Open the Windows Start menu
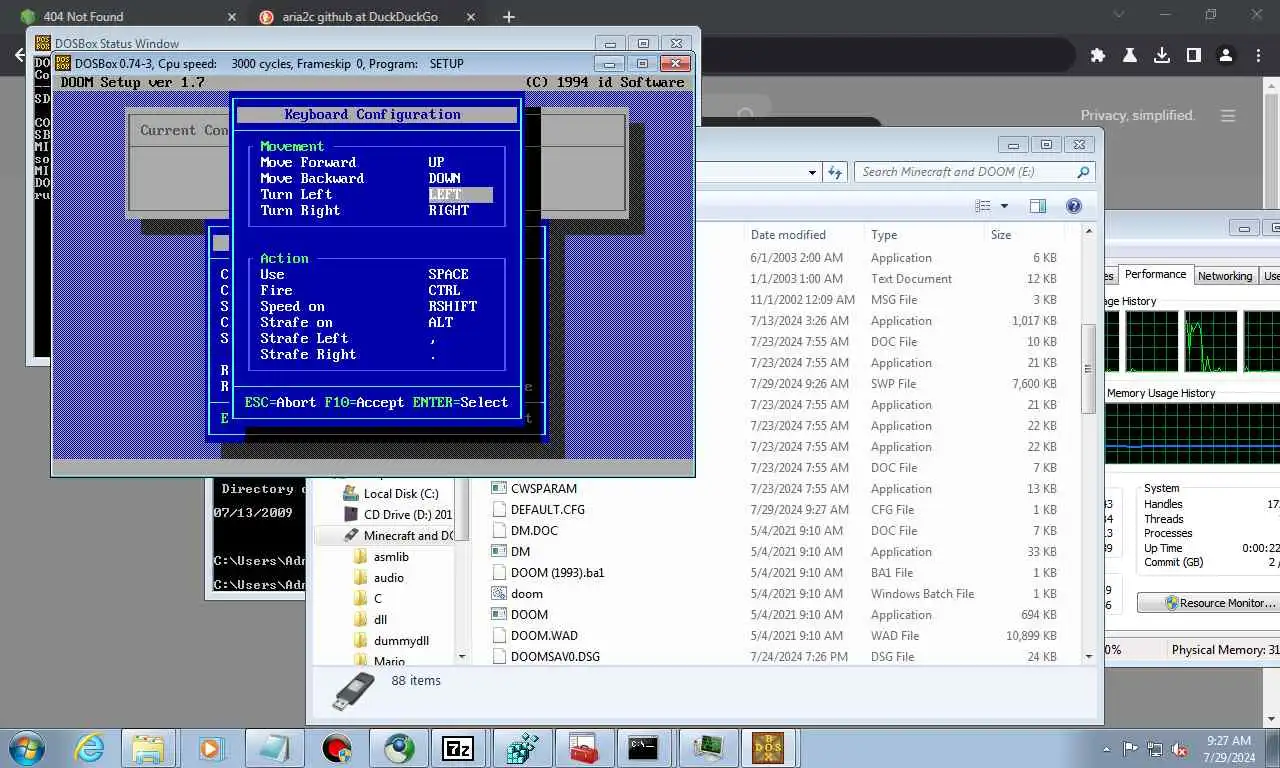Screen dimensions: 1280x768 pyautogui.click(x=26, y=747)
